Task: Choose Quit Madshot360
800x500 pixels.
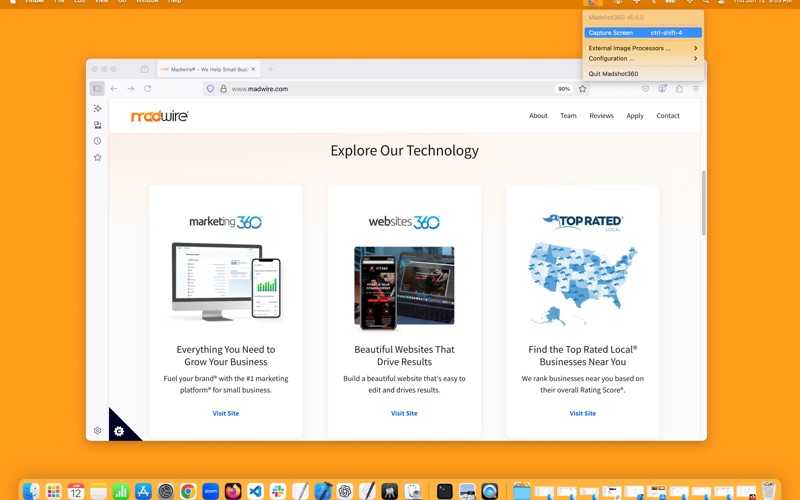Action: click(x=643, y=73)
